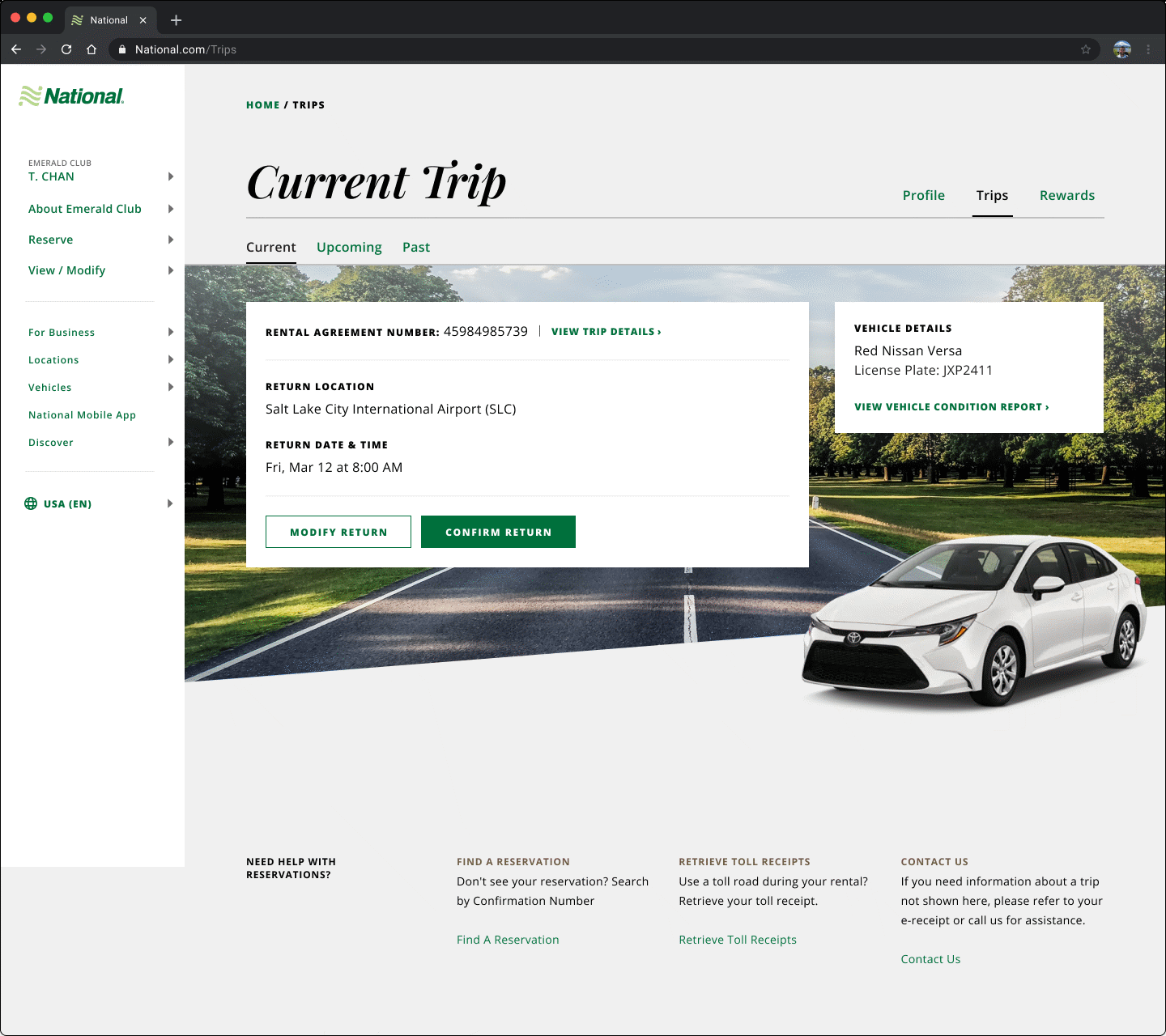Image resolution: width=1166 pixels, height=1036 pixels.
Task: Expand the Vehicles arrow
Action: (x=170, y=387)
